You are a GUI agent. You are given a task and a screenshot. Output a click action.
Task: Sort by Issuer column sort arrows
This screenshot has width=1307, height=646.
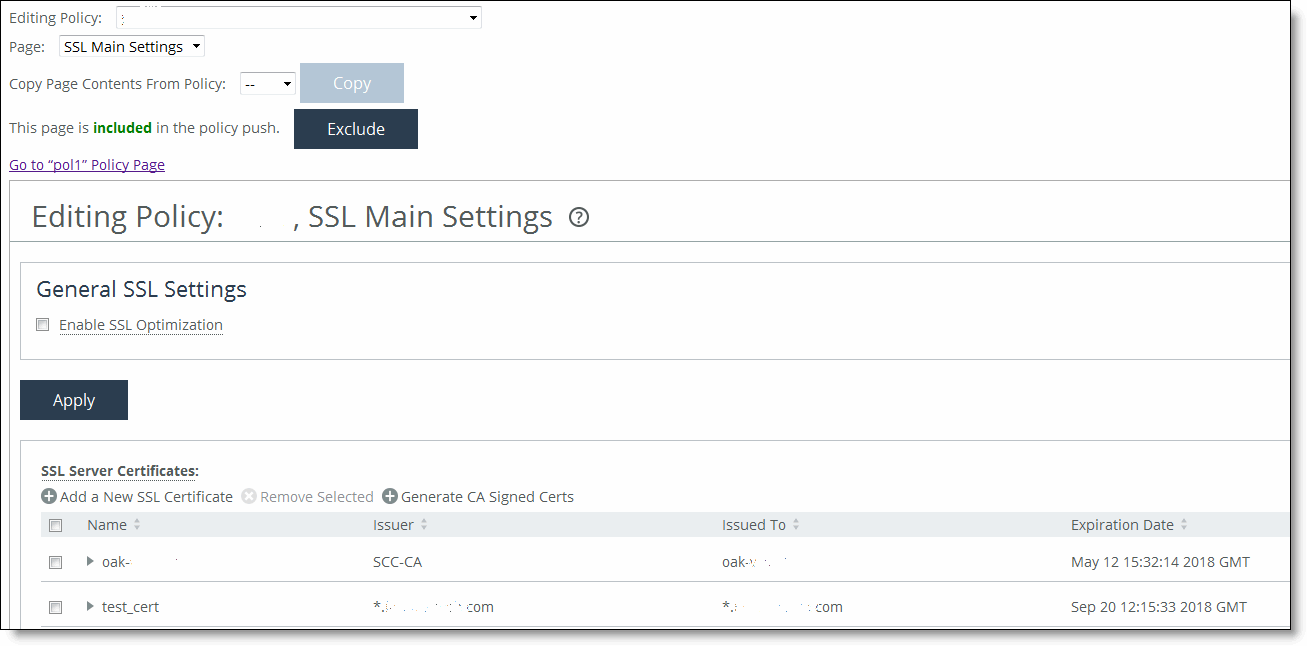[424, 525]
